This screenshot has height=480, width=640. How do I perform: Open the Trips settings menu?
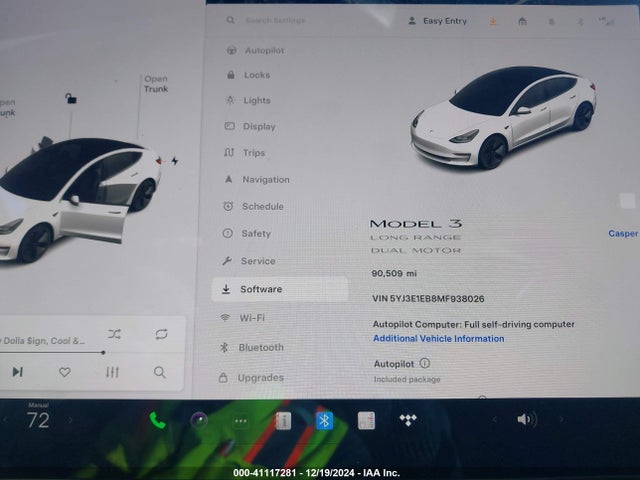tap(244, 153)
